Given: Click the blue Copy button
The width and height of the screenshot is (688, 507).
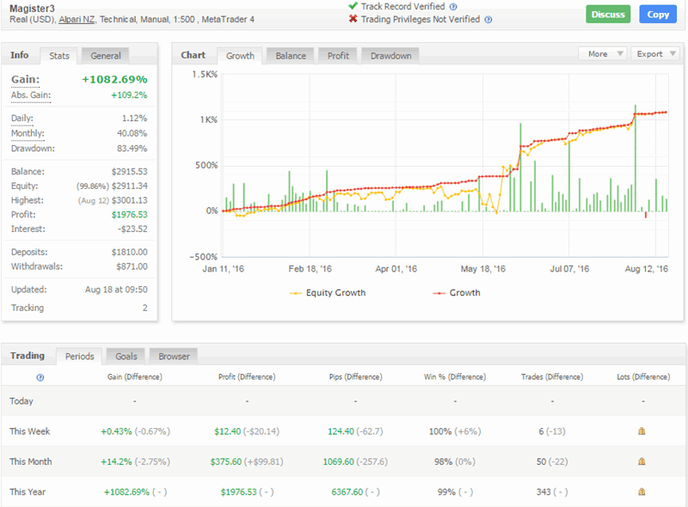Looking at the screenshot, I should coord(658,14).
